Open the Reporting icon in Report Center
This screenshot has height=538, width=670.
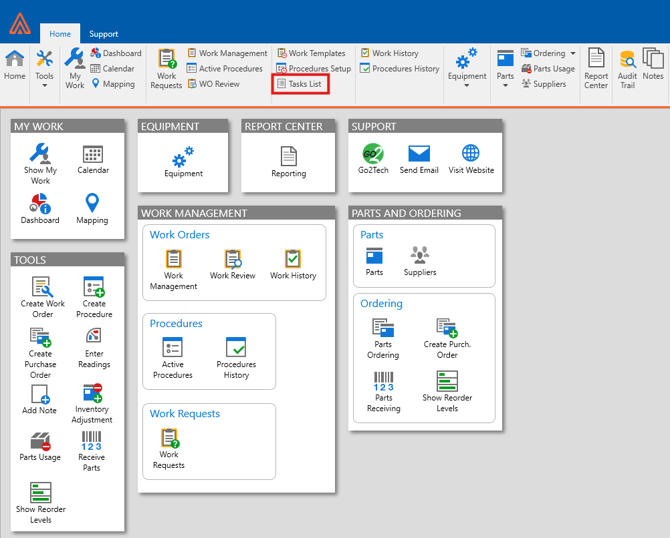click(288, 157)
